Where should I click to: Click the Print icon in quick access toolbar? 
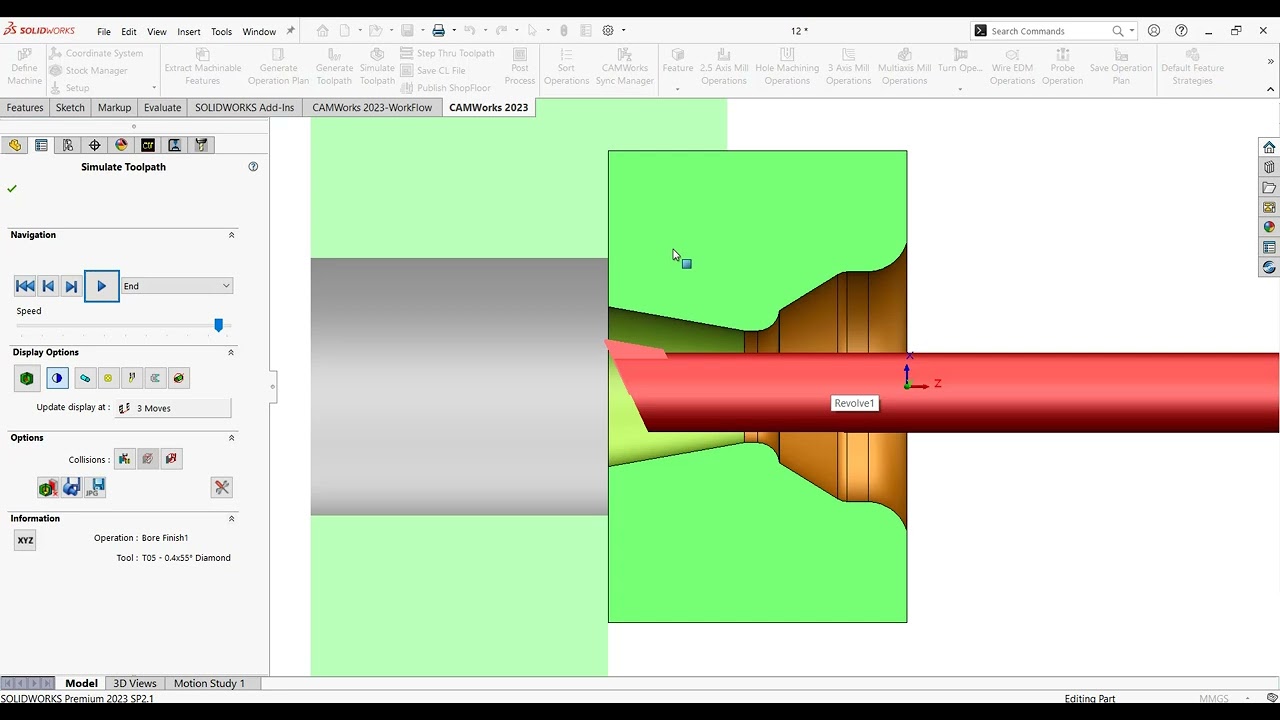click(x=438, y=31)
